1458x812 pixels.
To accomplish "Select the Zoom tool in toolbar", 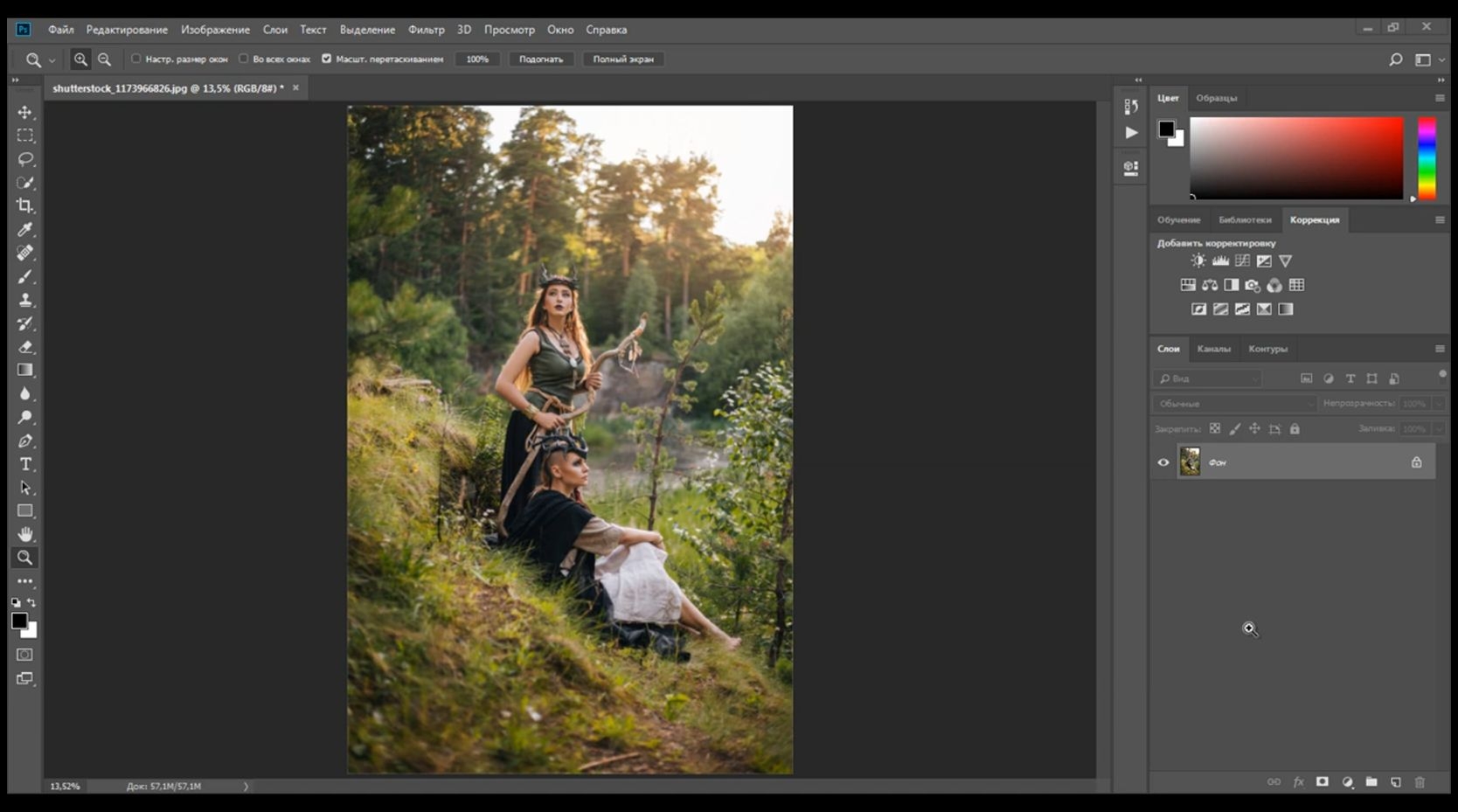I will [25, 558].
